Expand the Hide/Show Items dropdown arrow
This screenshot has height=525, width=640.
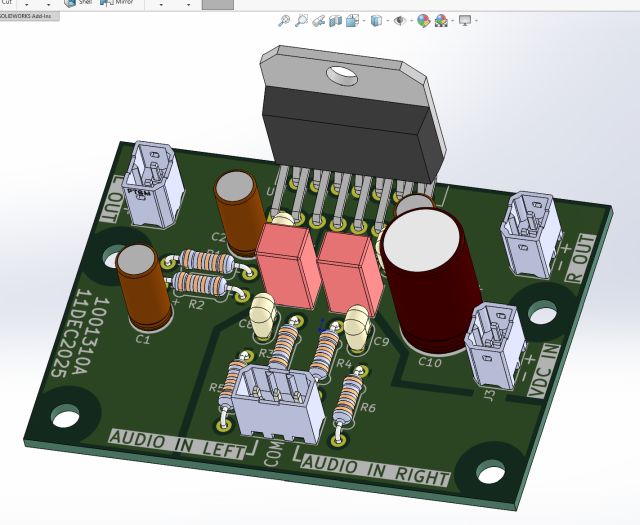[411, 20]
